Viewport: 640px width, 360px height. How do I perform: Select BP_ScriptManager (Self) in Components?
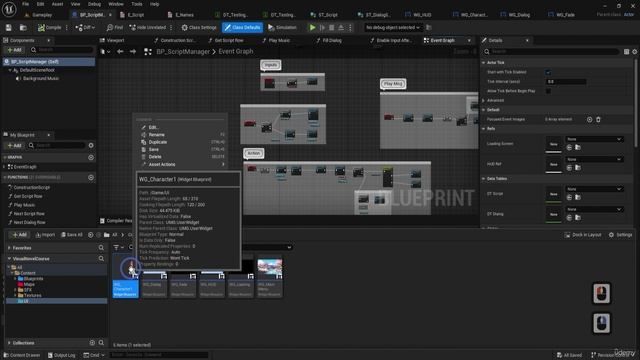click(x=49, y=62)
